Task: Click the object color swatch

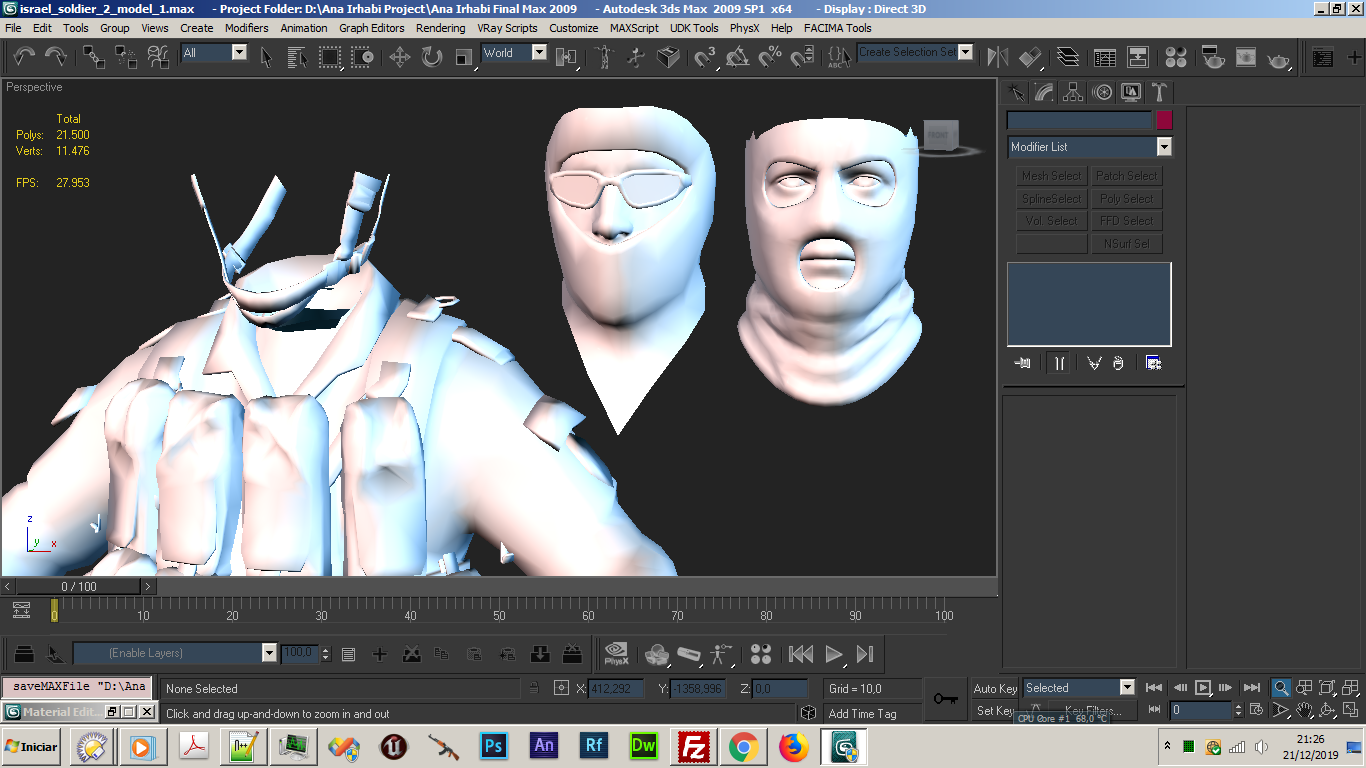Action: [x=1164, y=120]
